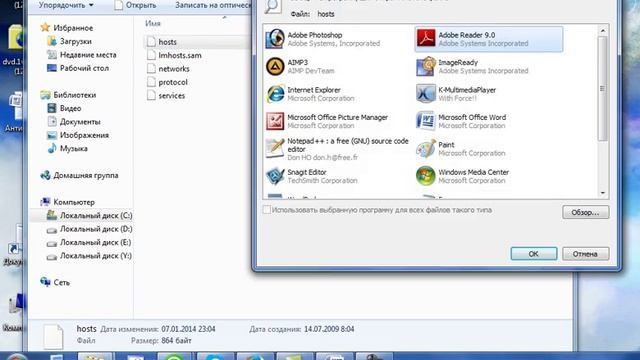
Task: Open the Изображения library
Action: pos(78,135)
